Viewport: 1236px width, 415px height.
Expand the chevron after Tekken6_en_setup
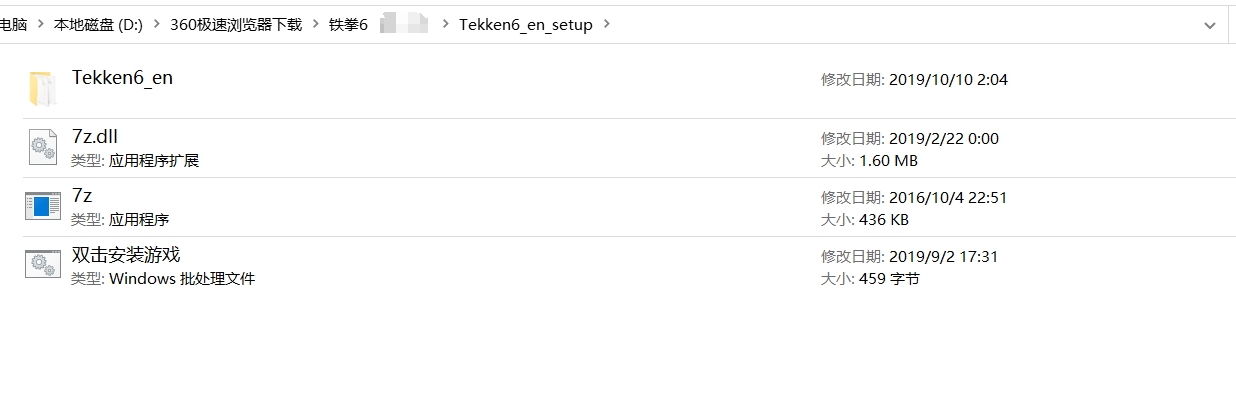tap(607, 25)
